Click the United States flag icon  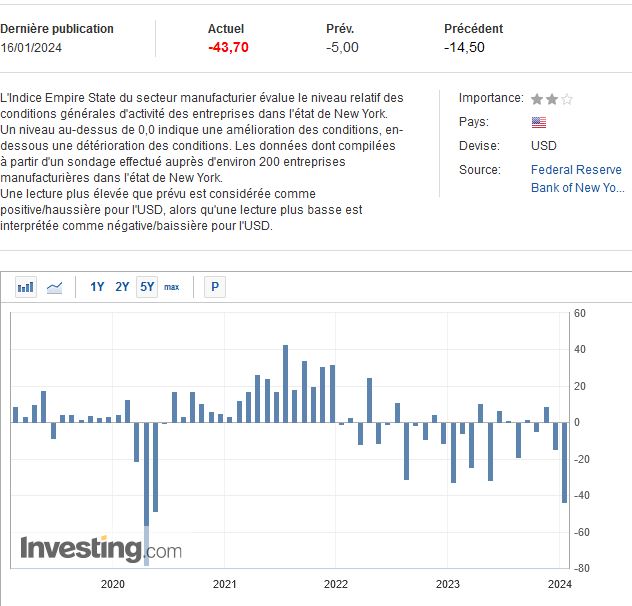[x=538, y=122]
